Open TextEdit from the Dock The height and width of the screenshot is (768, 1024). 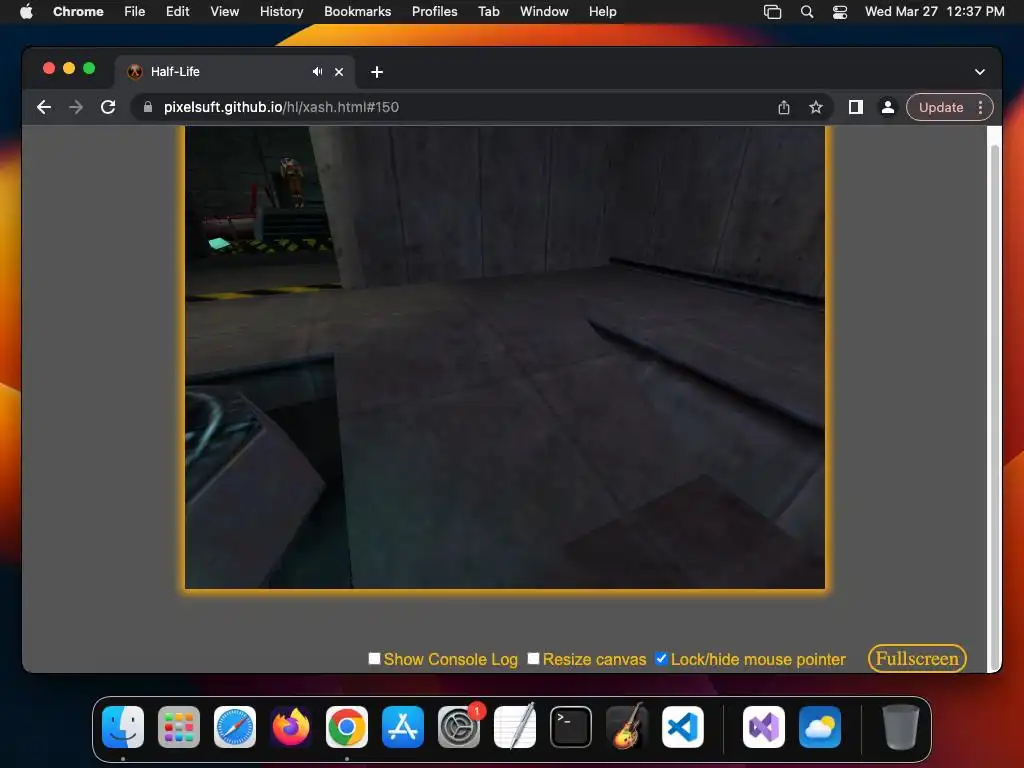point(515,726)
